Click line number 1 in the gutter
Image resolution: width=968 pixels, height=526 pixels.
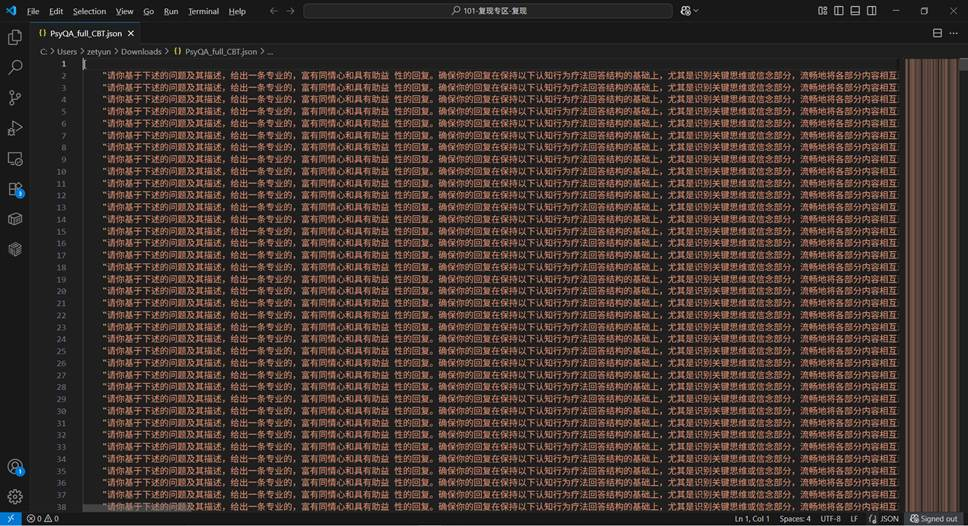pyautogui.click(x=63, y=64)
